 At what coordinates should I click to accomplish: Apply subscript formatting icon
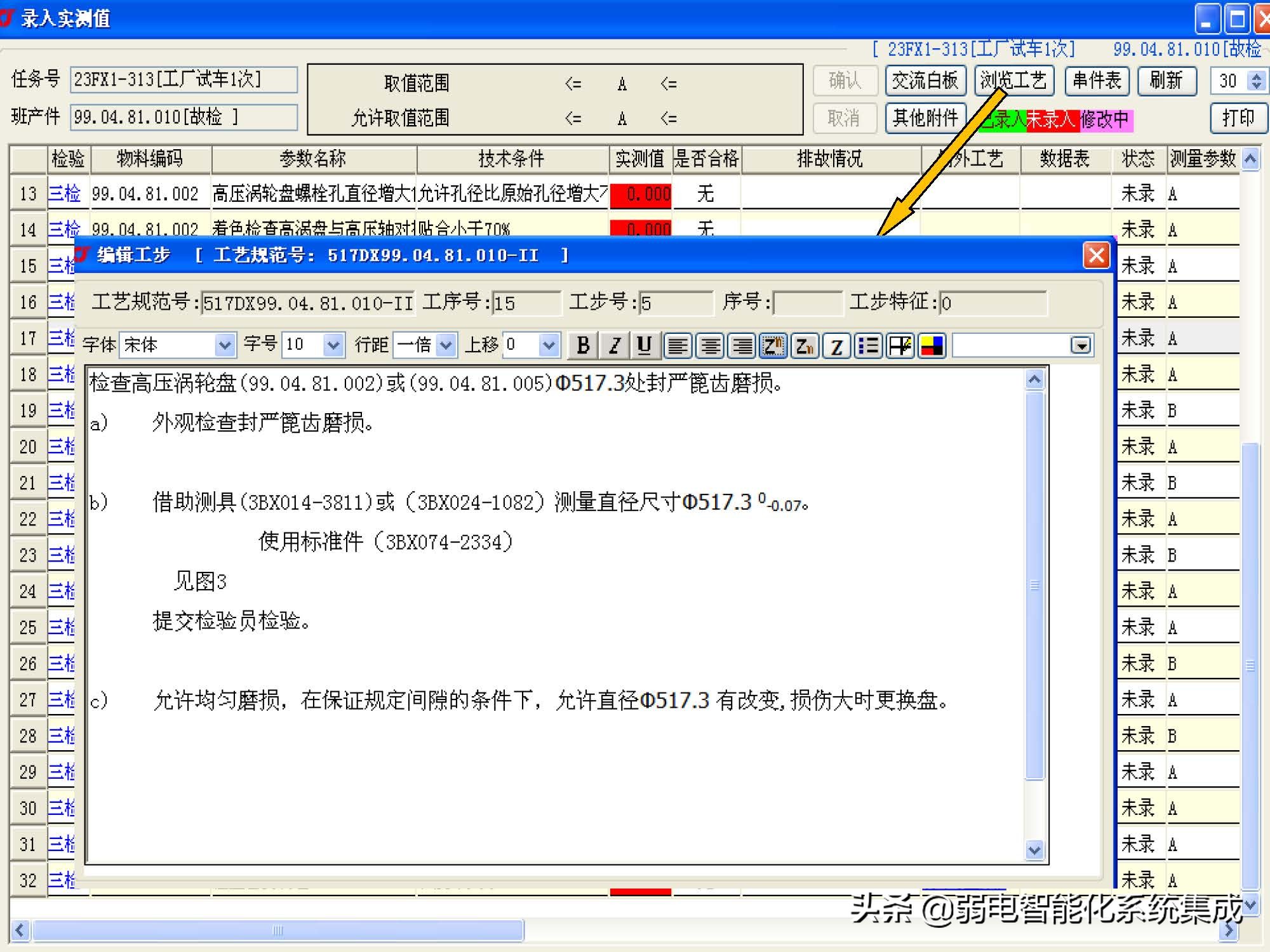805,346
